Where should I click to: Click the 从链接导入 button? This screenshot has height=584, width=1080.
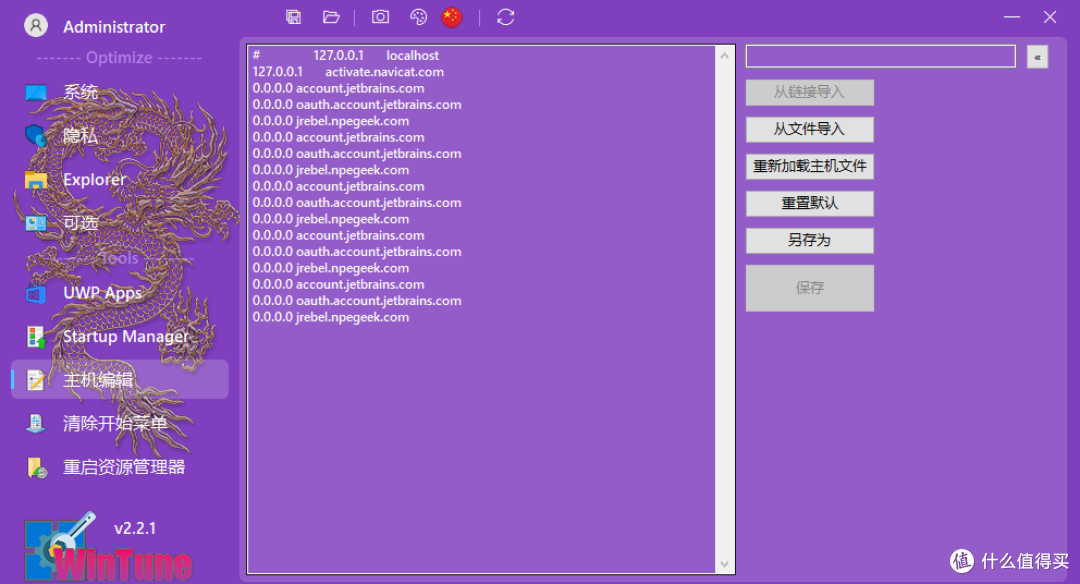[809, 92]
